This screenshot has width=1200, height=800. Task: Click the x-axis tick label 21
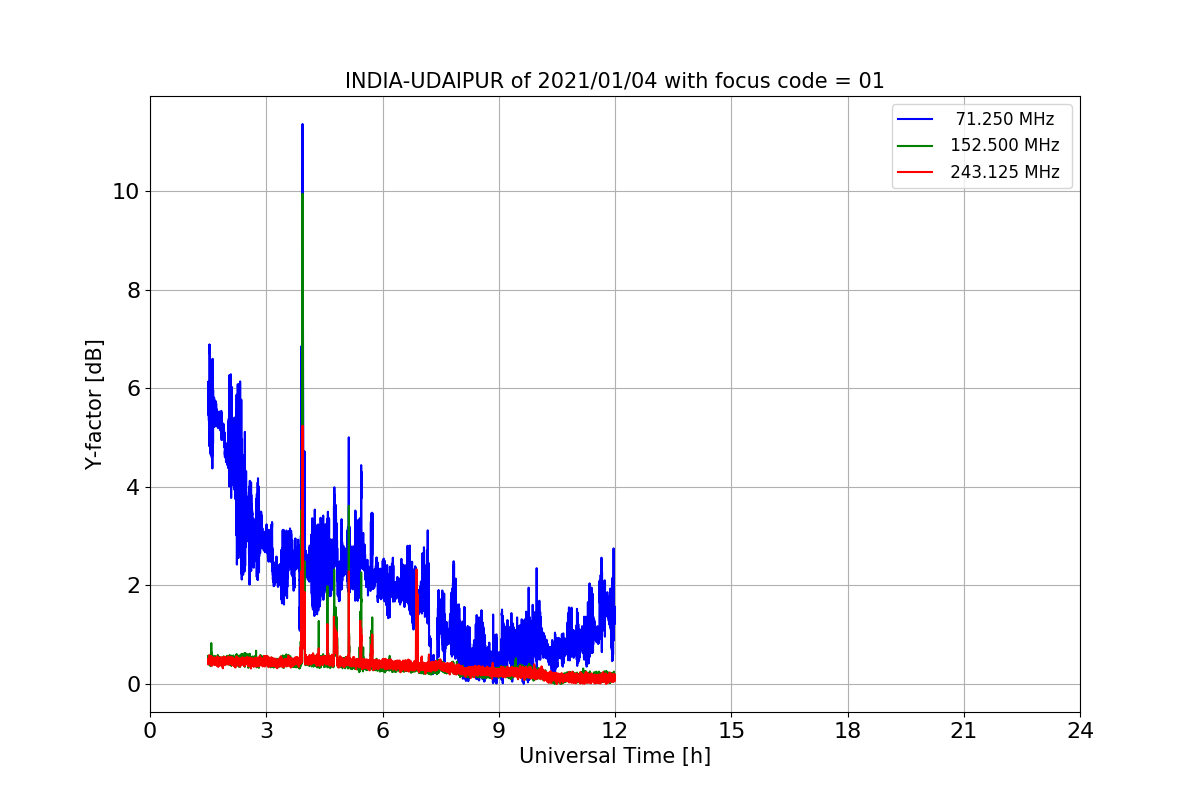(x=964, y=731)
